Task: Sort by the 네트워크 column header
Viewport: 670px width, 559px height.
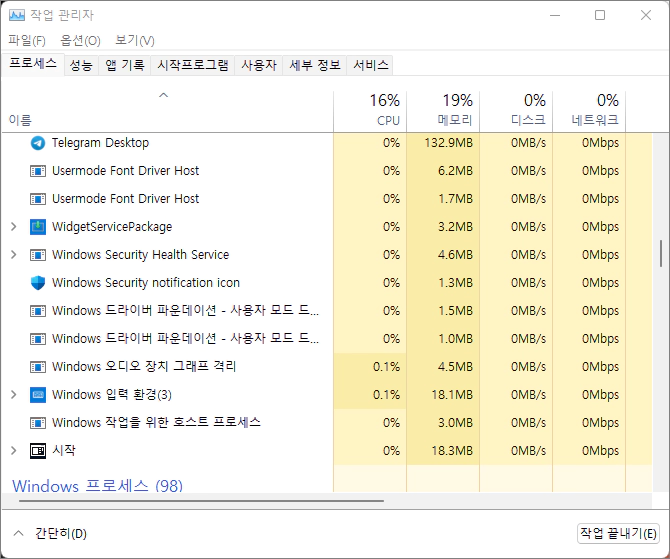Action: point(589,111)
